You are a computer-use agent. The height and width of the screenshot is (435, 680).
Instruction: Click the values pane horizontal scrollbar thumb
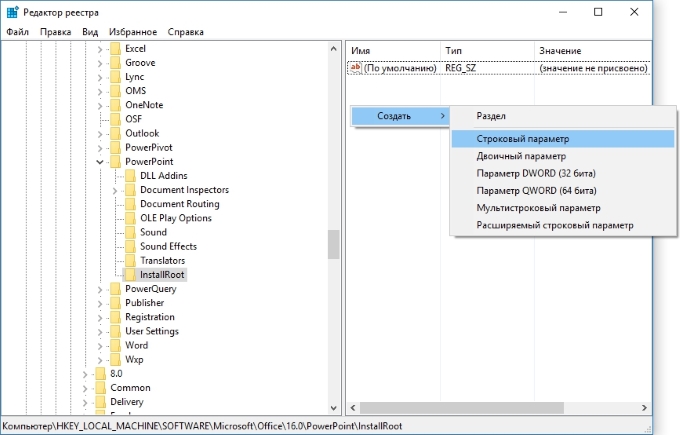(462, 408)
